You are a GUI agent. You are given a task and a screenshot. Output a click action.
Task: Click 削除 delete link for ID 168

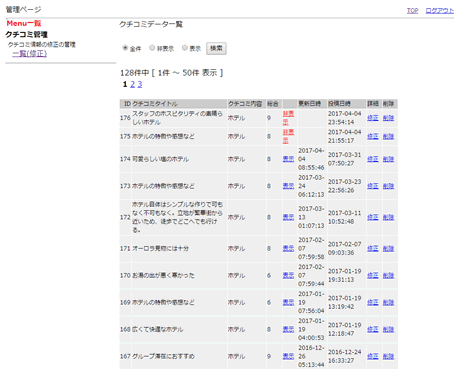pyautogui.click(x=388, y=330)
